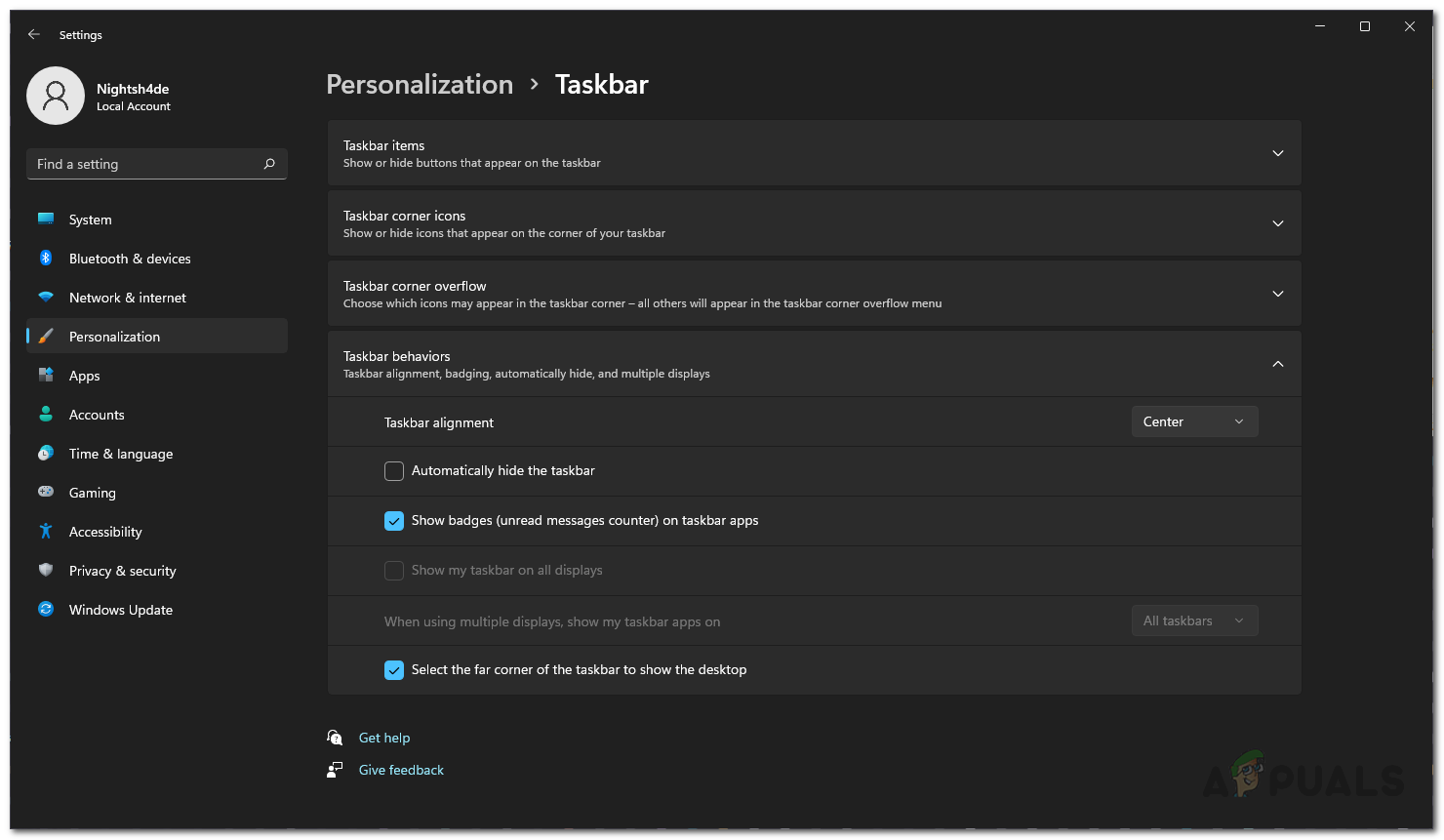Click the user profile avatar picture
This screenshot has height=840, width=1444.
(56, 96)
